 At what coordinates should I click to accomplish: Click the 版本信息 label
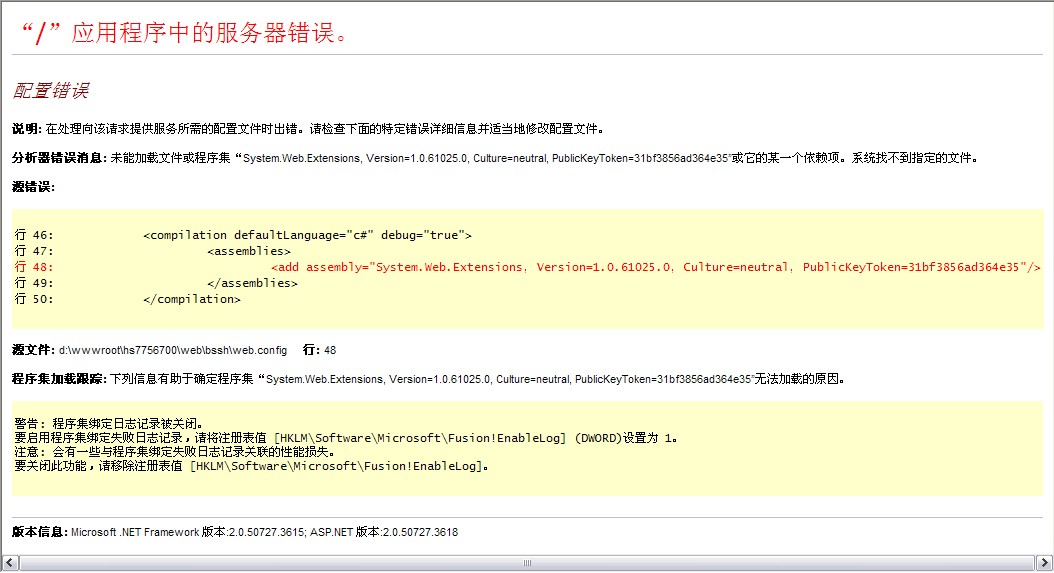pos(40,532)
